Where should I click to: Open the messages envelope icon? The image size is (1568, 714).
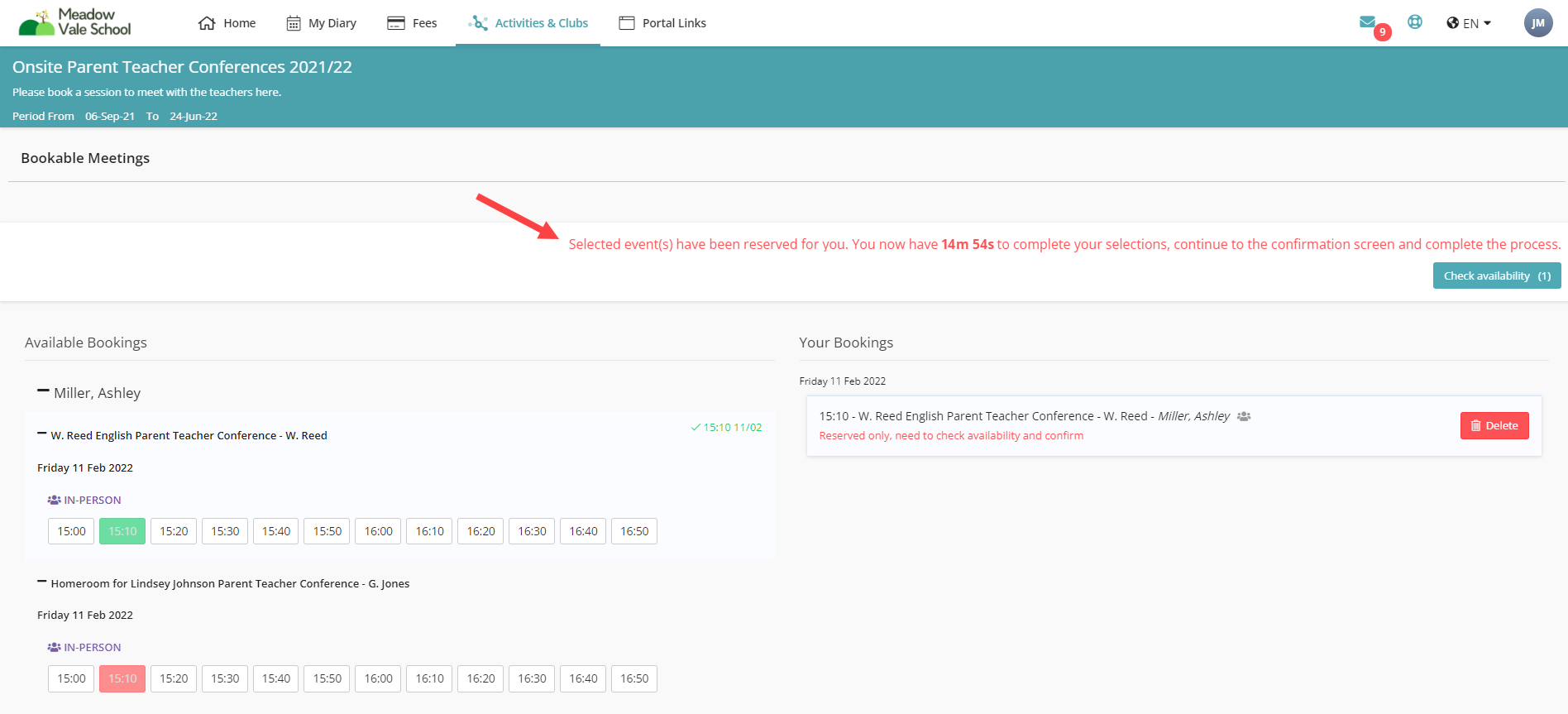tap(1367, 22)
